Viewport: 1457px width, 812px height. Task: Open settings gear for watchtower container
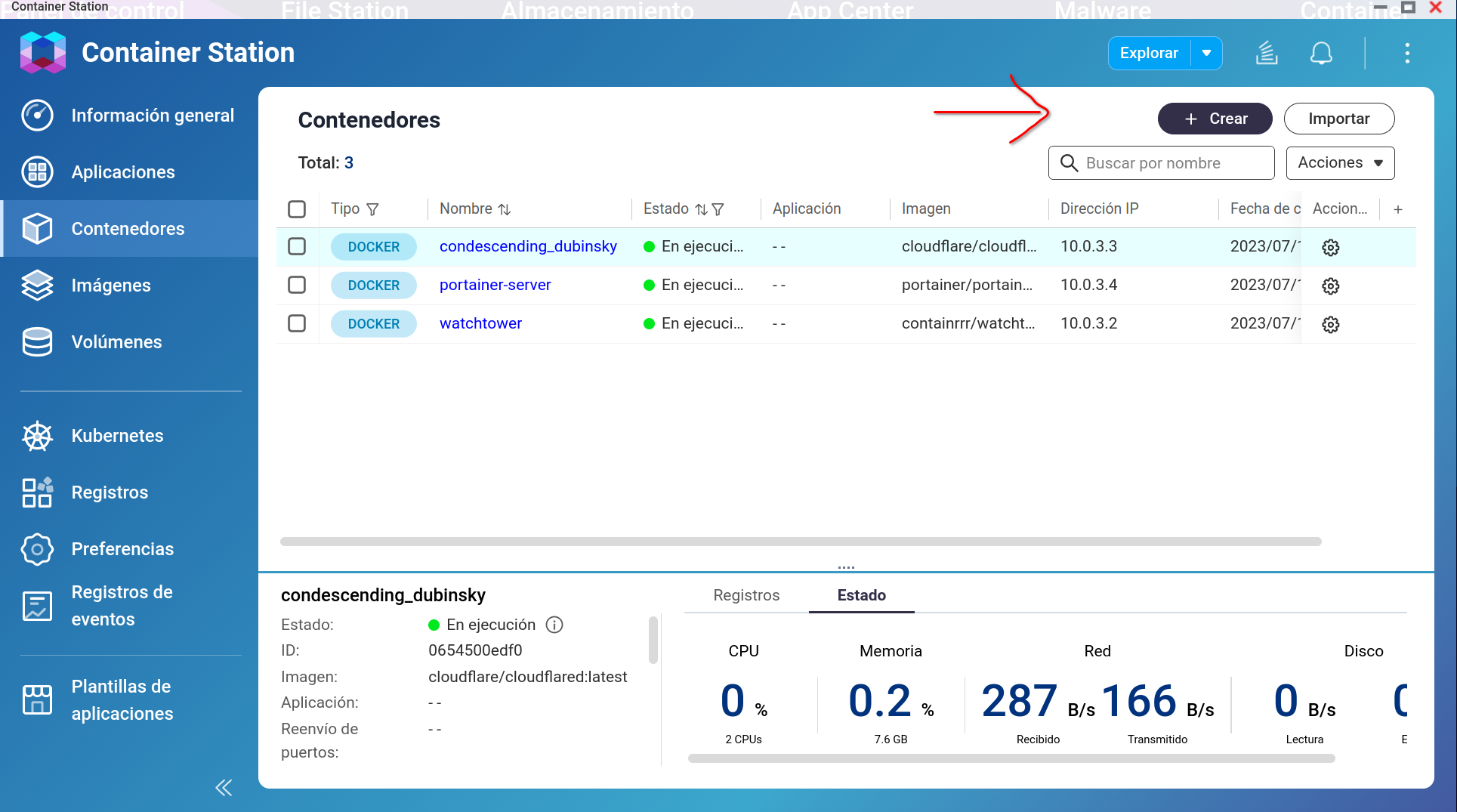(1330, 325)
